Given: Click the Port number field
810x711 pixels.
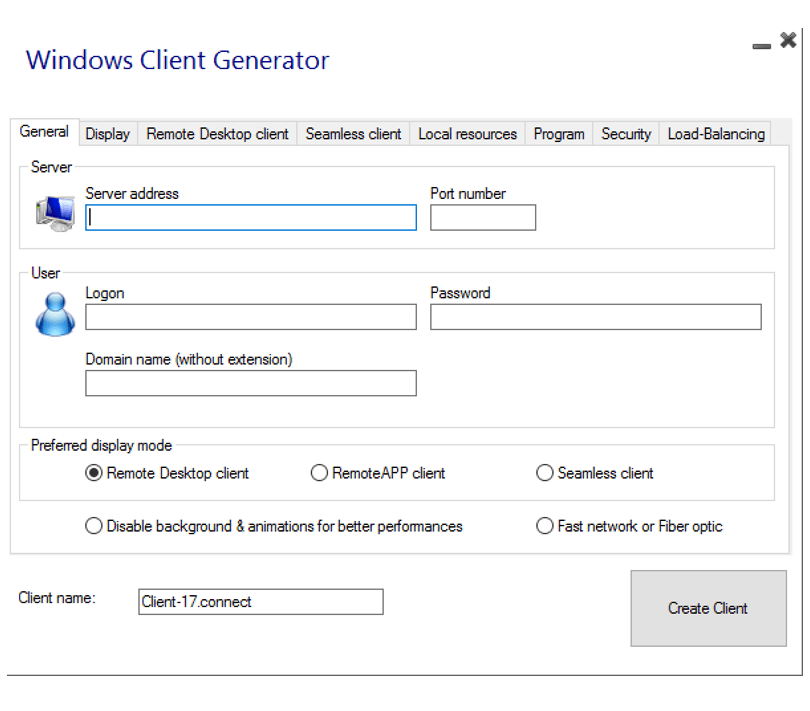Looking at the screenshot, I should pyautogui.click(x=483, y=217).
